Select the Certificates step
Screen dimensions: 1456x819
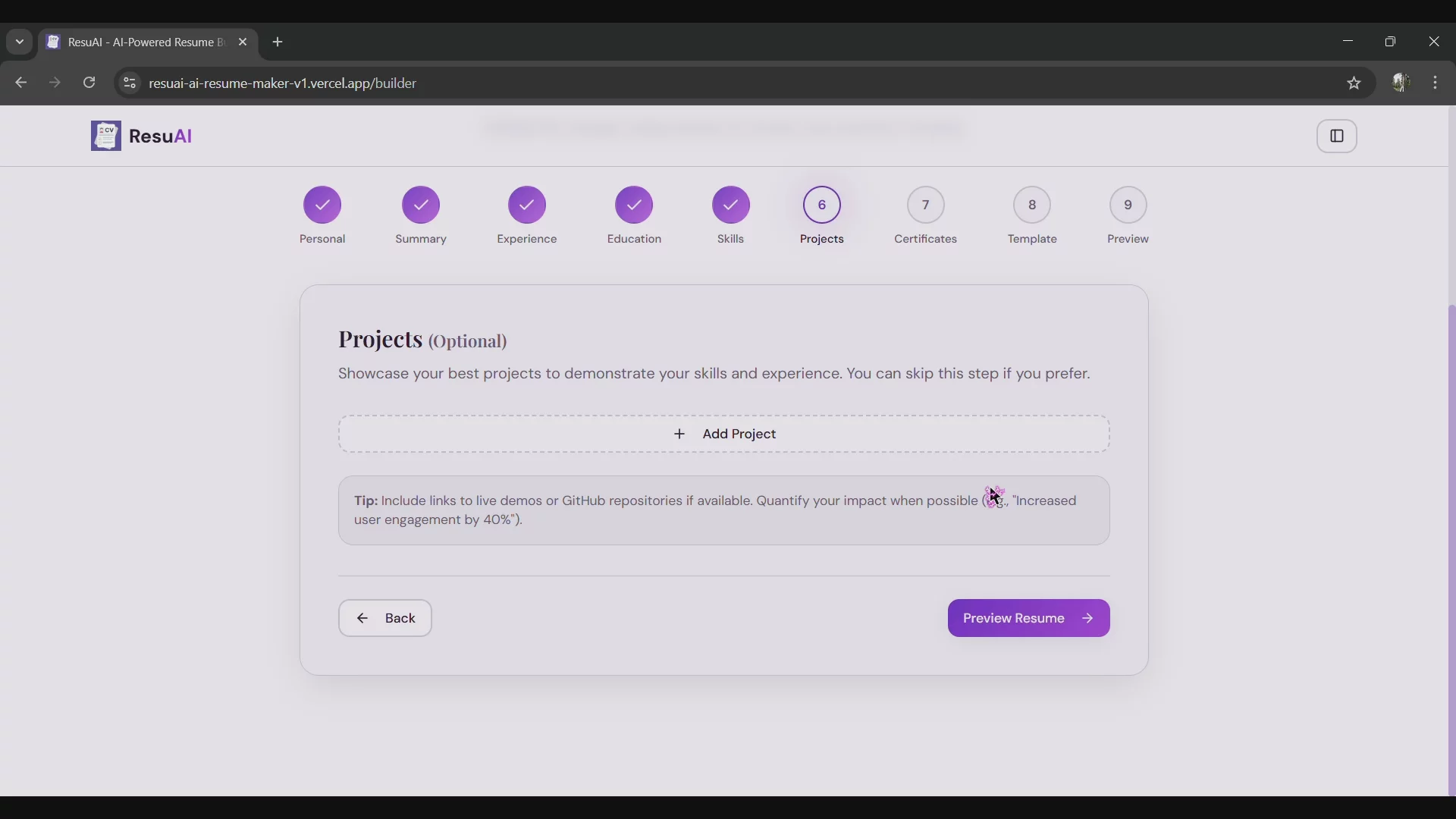[925, 205]
